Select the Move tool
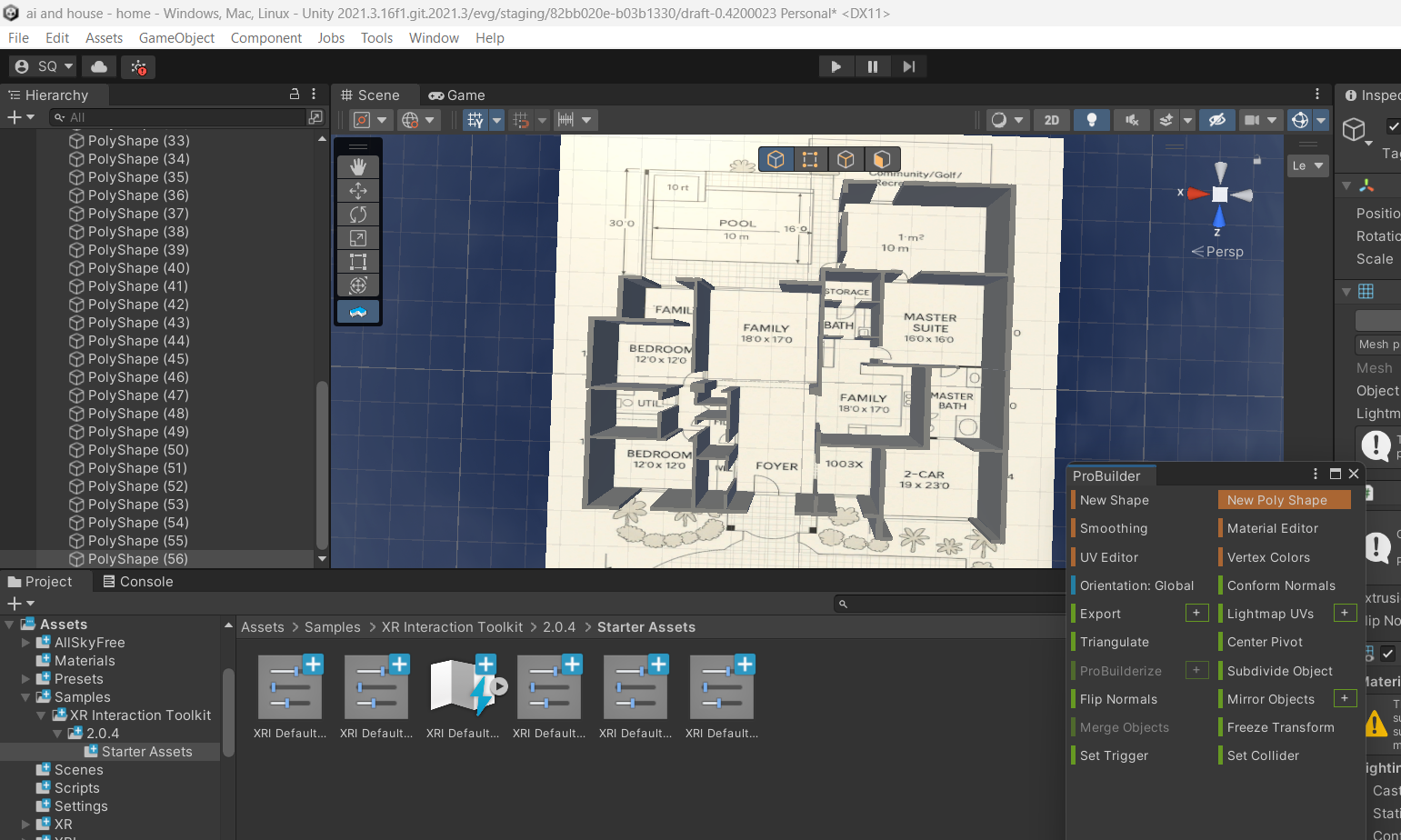 358,191
